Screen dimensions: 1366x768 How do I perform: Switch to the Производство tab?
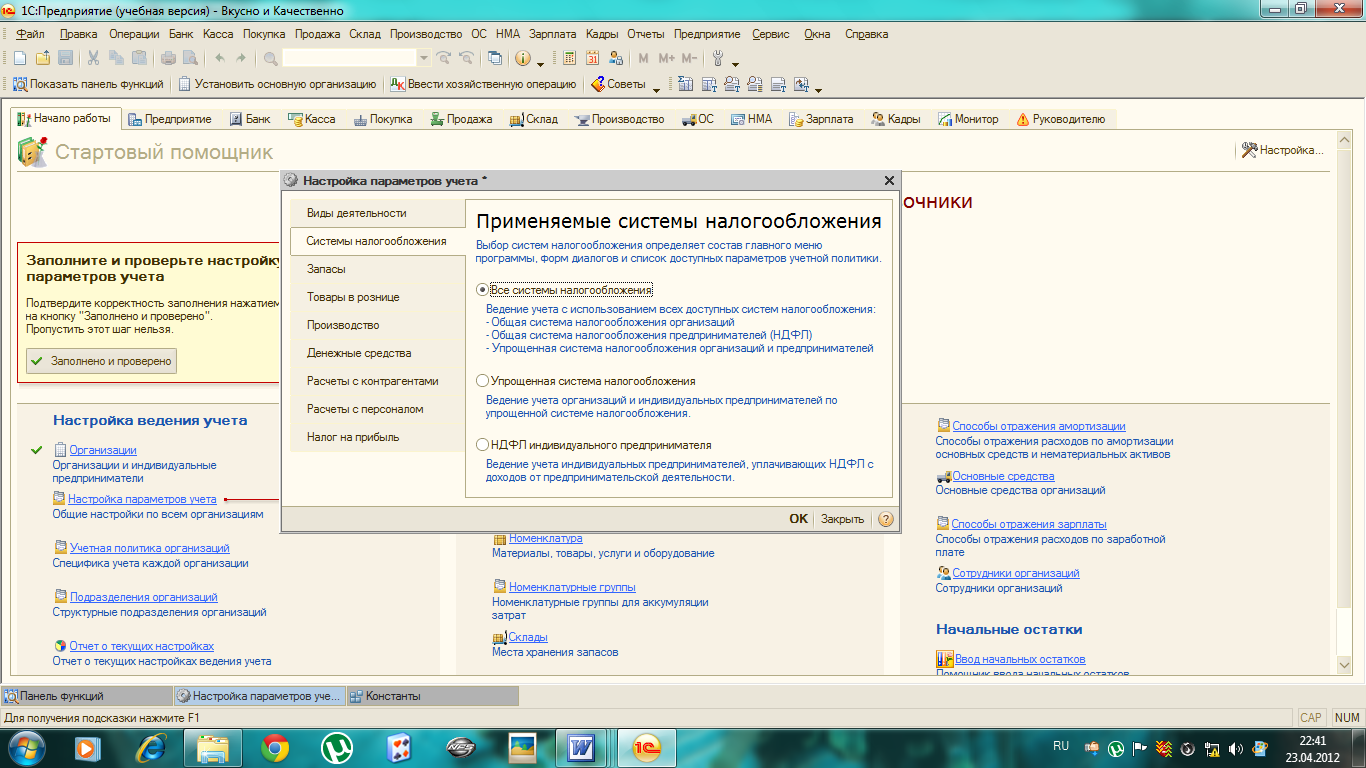[x=619, y=119]
